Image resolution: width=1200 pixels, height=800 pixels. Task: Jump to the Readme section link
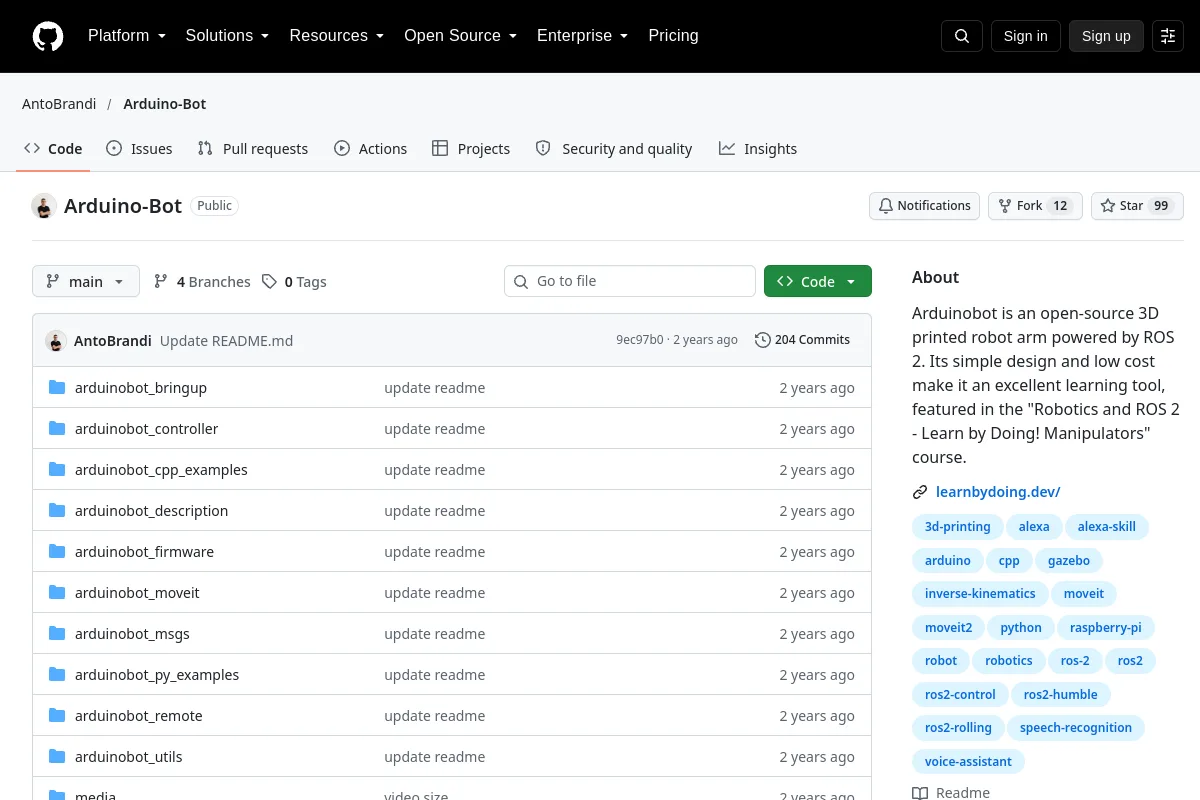(951, 793)
